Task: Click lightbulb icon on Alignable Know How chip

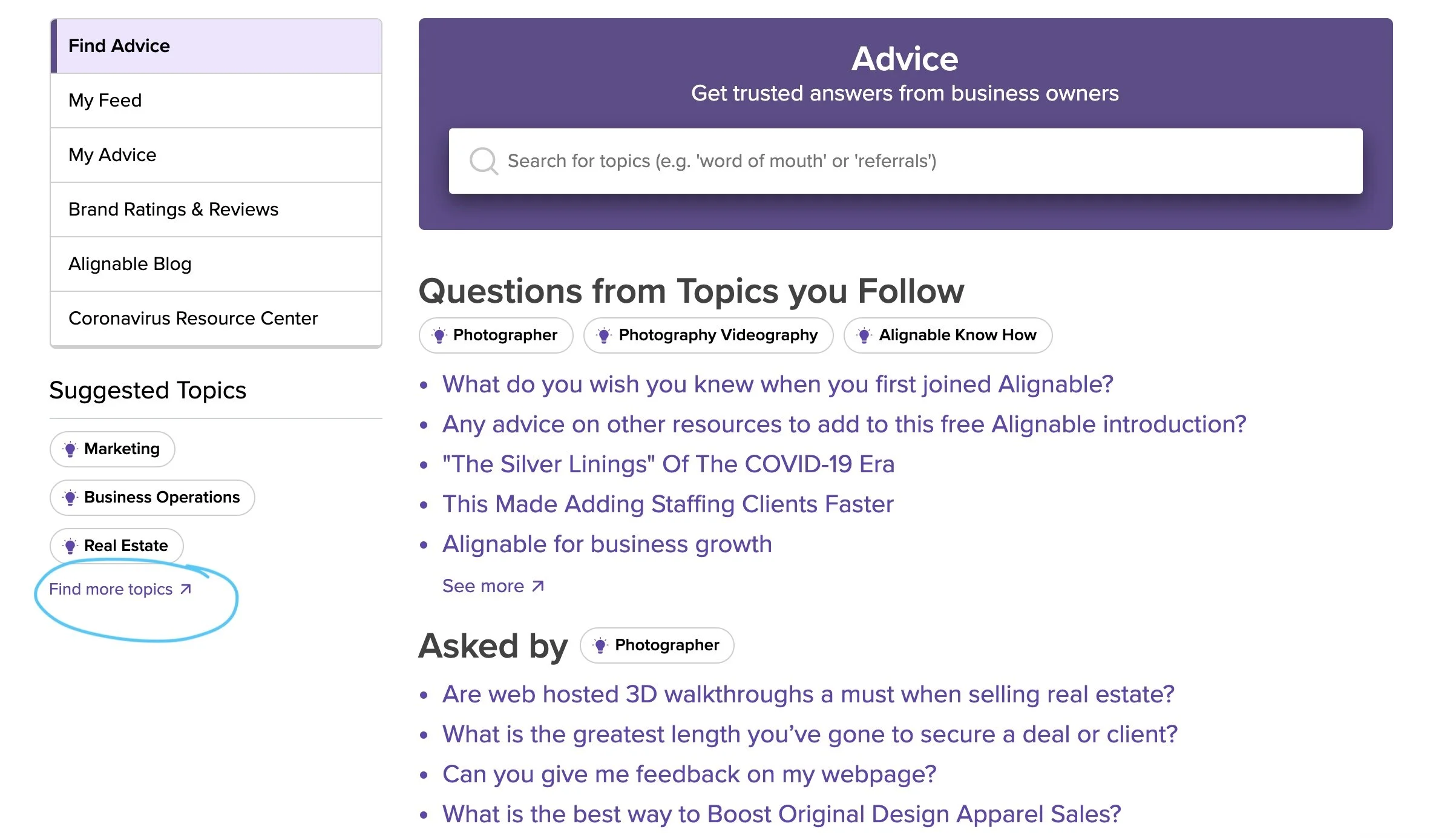Action: point(864,335)
